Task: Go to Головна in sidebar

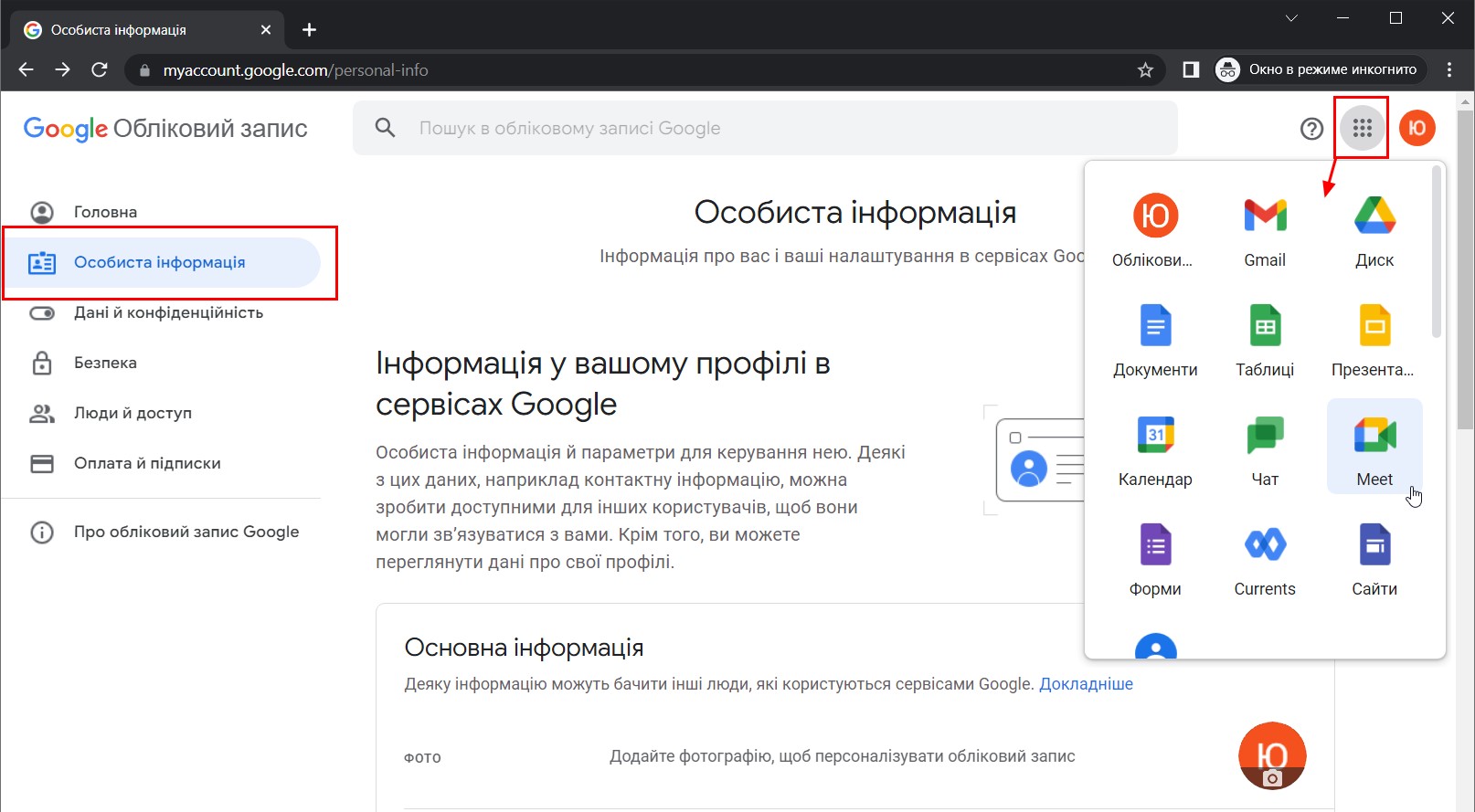Action: (x=161, y=212)
